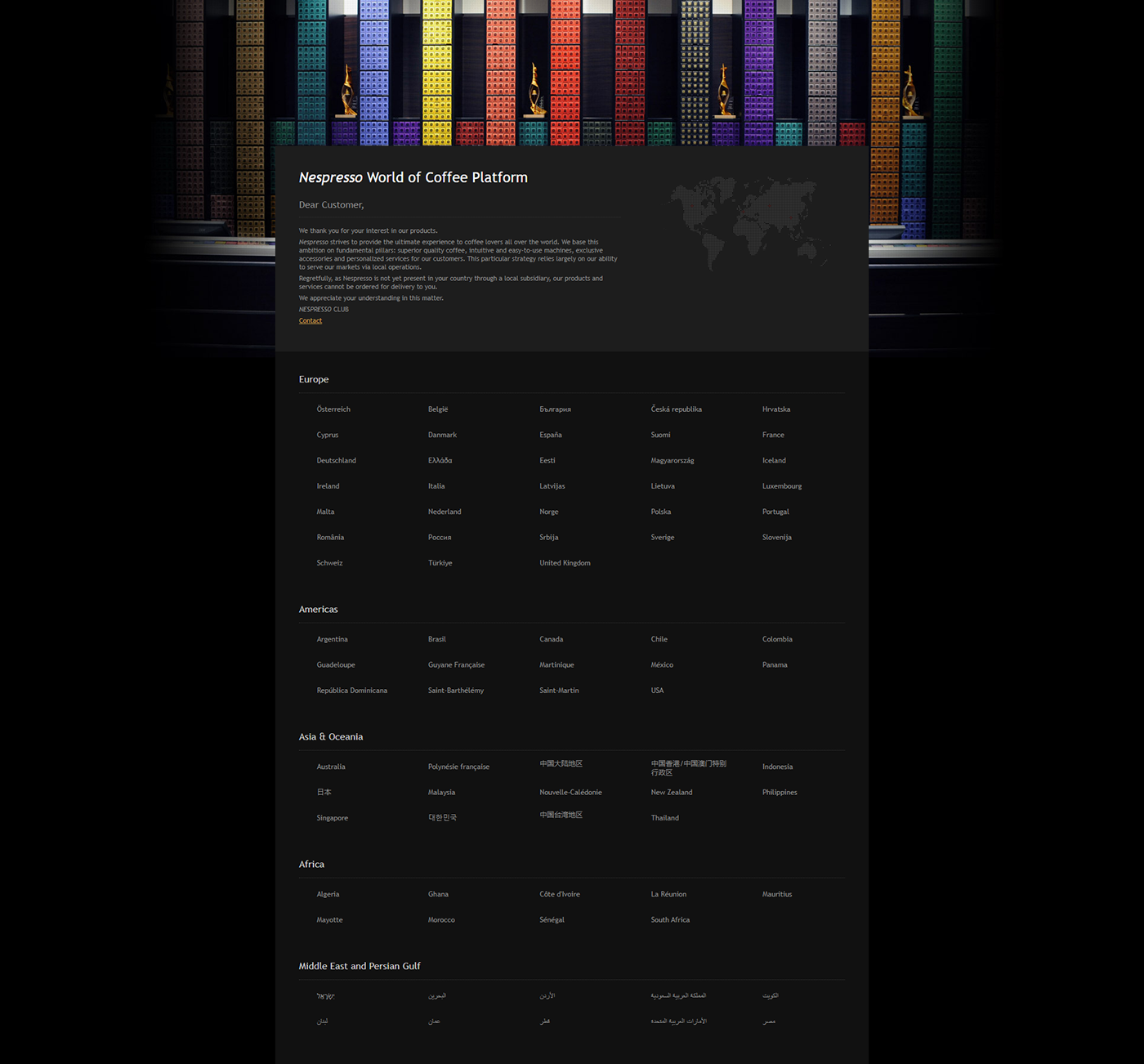The height and width of the screenshot is (1064, 1144).
Task: Choose España country link
Action: pos(551,435)
